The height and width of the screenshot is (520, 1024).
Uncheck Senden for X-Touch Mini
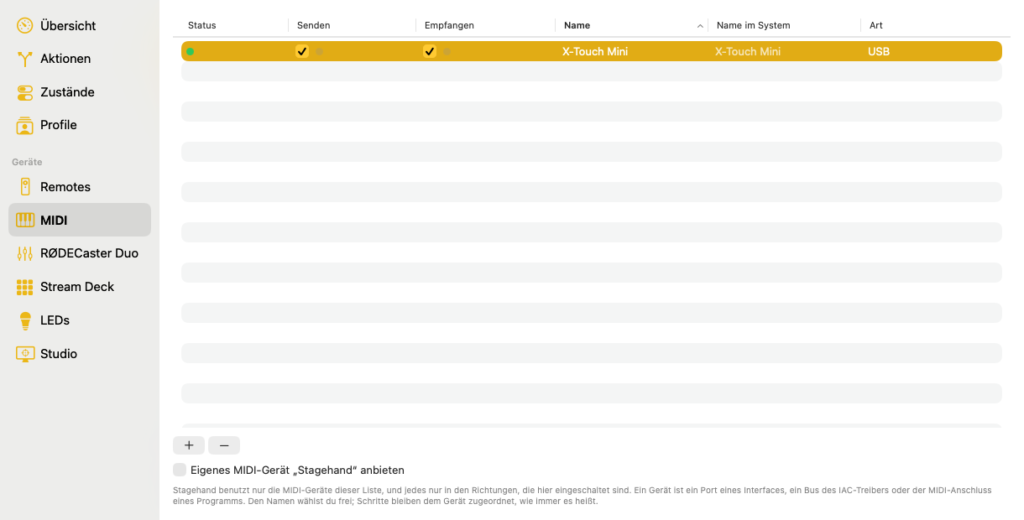pos(302,51)
